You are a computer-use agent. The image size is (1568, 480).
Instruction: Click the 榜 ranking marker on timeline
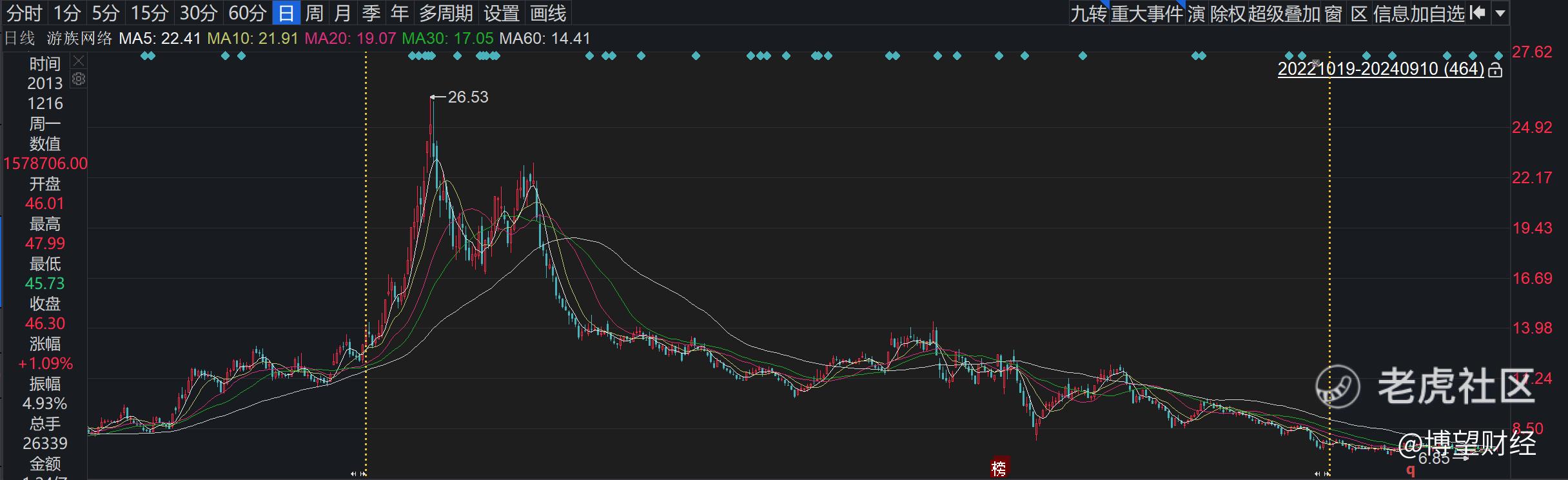pyautogui.click(x=999, y=468)
